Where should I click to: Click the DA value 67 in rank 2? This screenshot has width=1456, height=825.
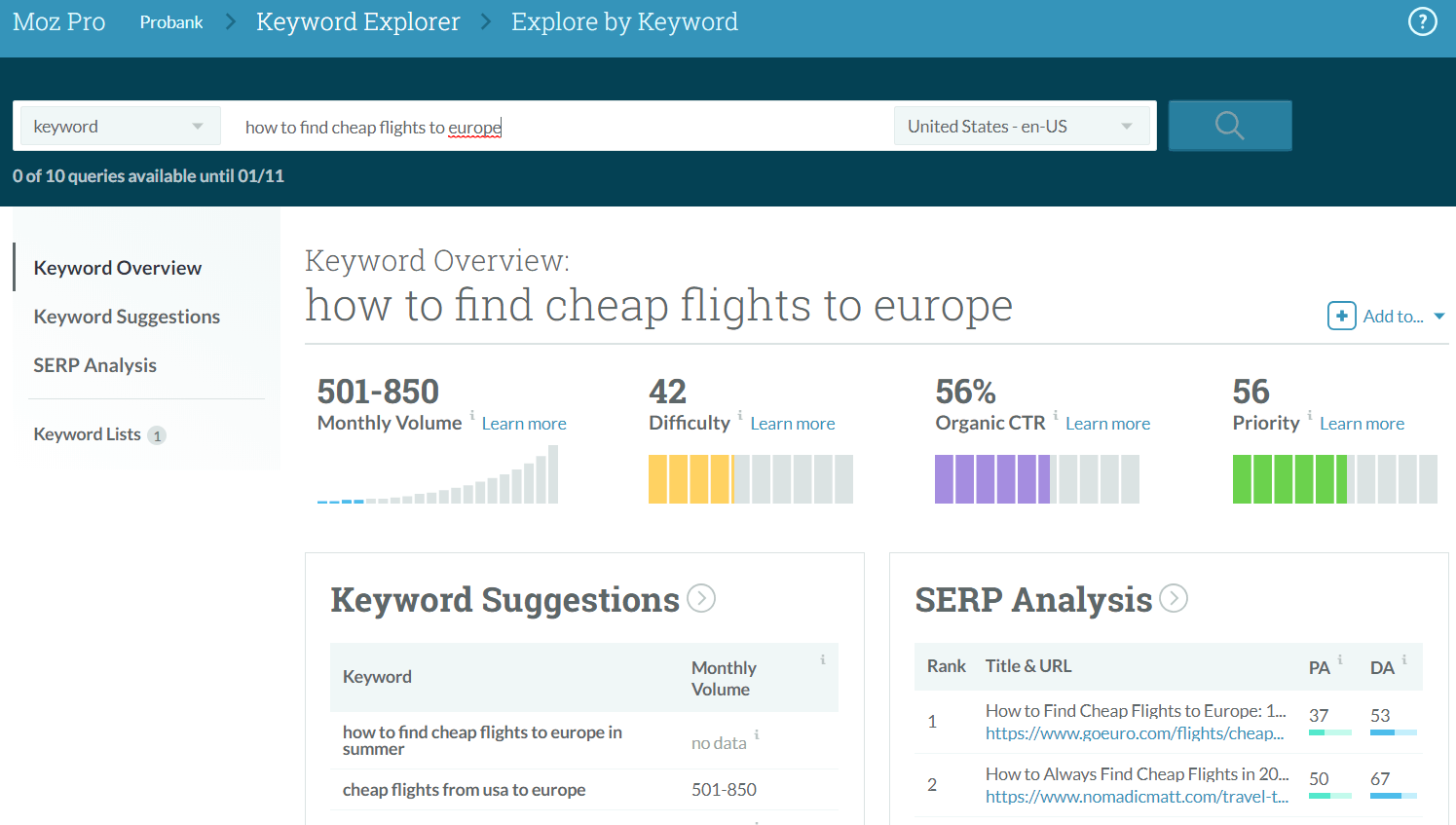(x=1380, y=779)
